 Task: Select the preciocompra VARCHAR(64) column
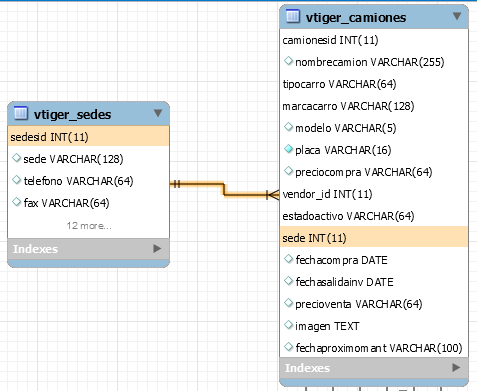pos(374,172)
